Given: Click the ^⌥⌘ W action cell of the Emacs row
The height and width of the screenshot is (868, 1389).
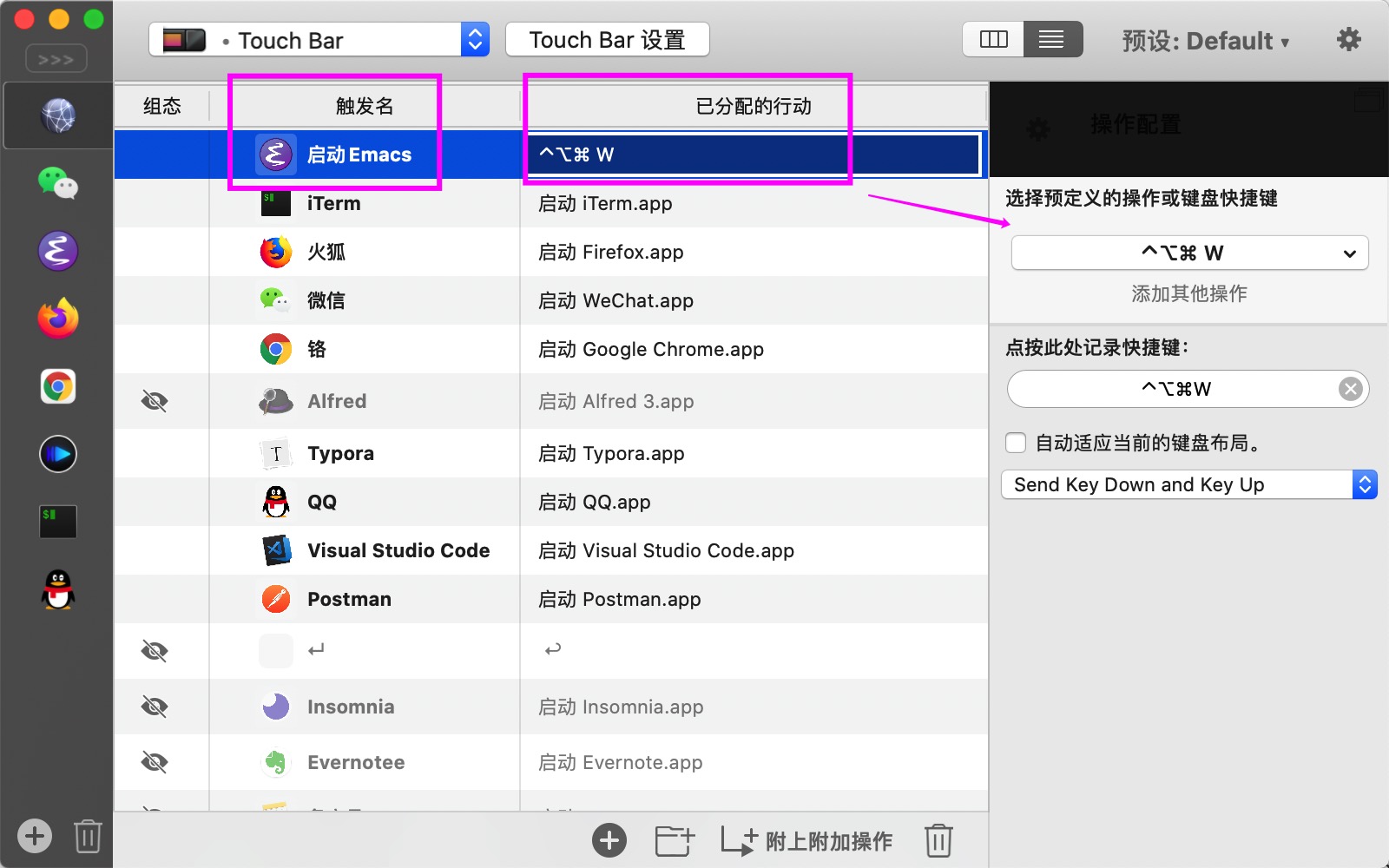Looking at the screenshot, I should [754, 155].
